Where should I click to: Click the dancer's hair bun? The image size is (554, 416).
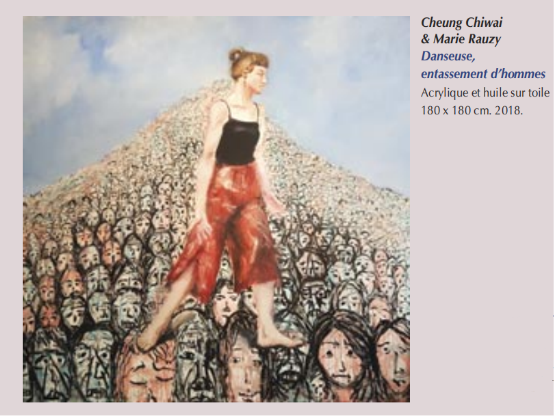pos(235,55)
